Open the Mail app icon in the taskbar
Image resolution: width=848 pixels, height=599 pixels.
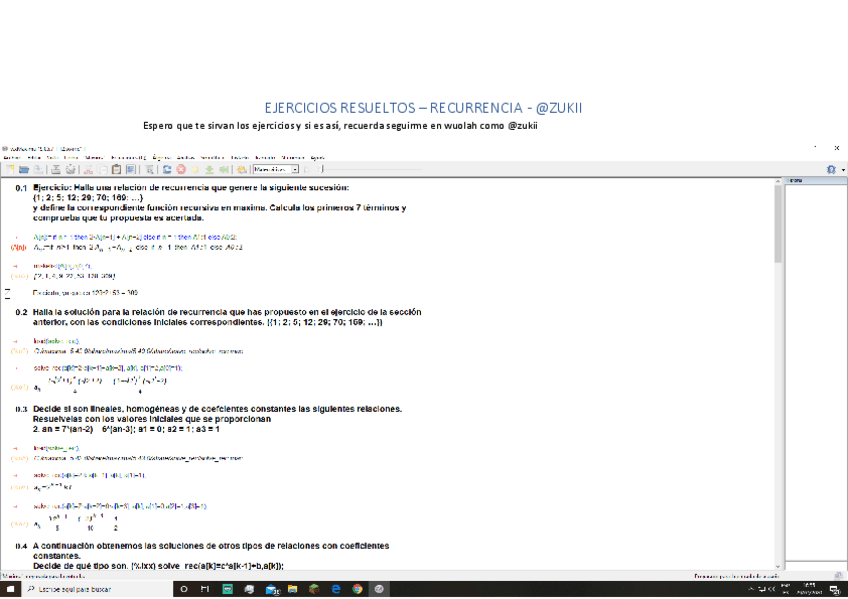coord(271,589)
